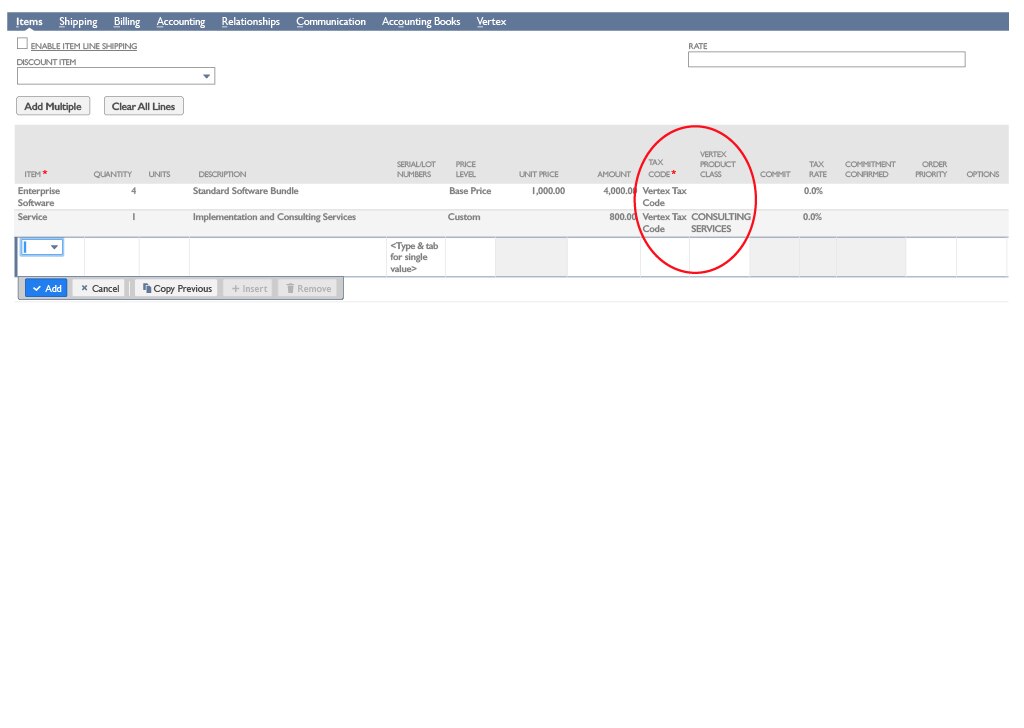Click into the Rate input field
This screenshot has width=1024, height=728.
(826, 60)
